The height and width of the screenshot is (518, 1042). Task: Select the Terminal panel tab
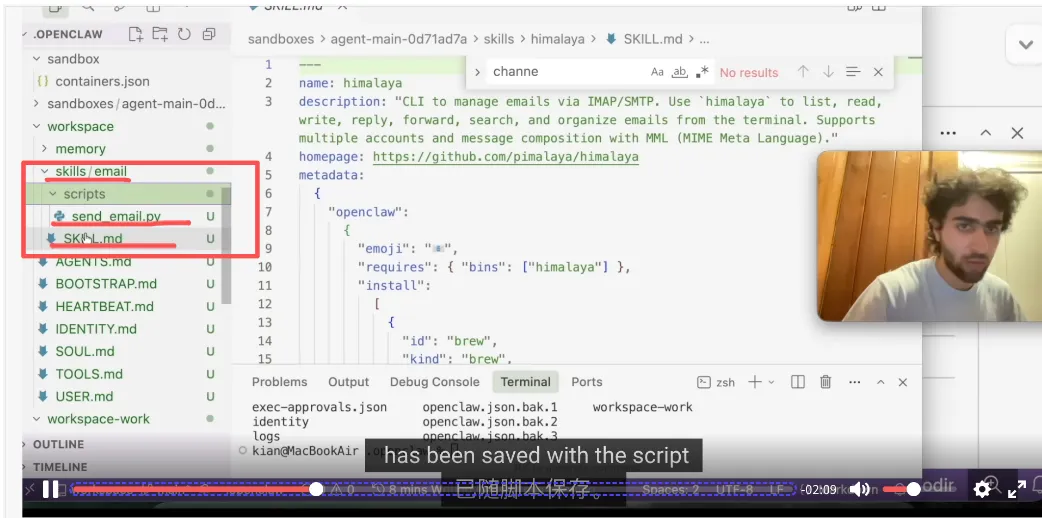coord(526,382)
